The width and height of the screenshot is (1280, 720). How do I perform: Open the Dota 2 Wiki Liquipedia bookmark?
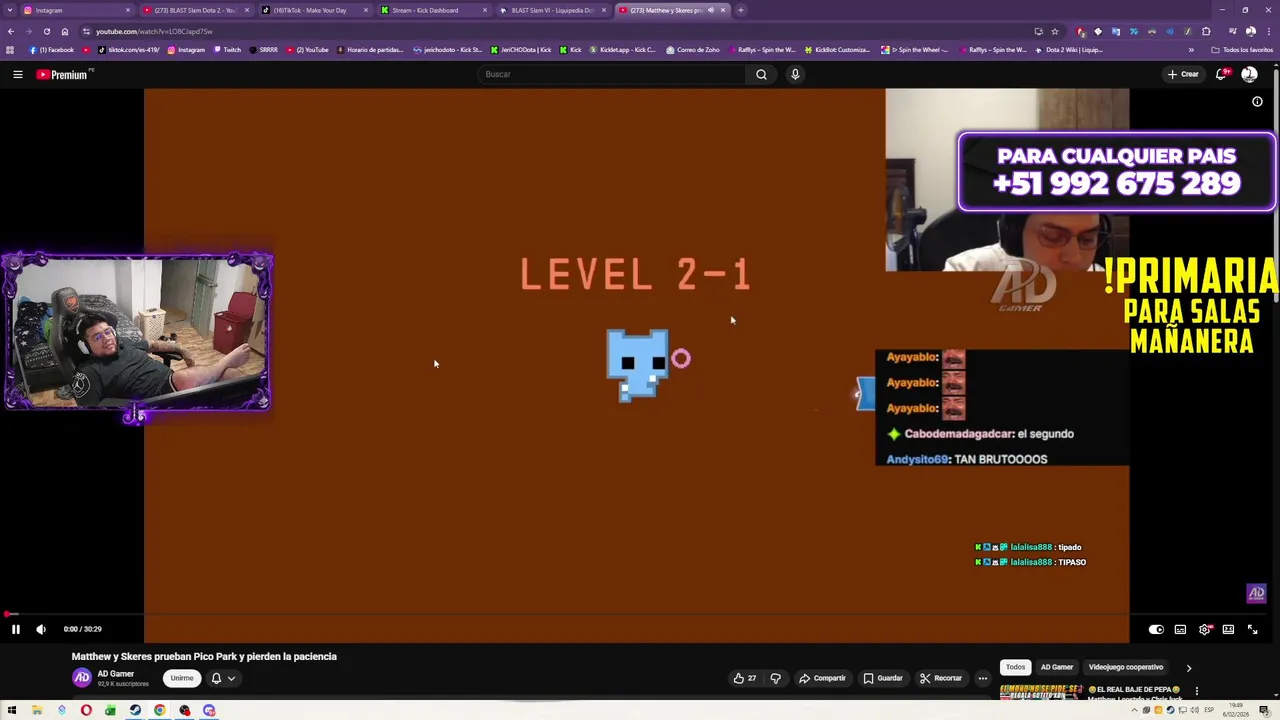[1070, 50]
